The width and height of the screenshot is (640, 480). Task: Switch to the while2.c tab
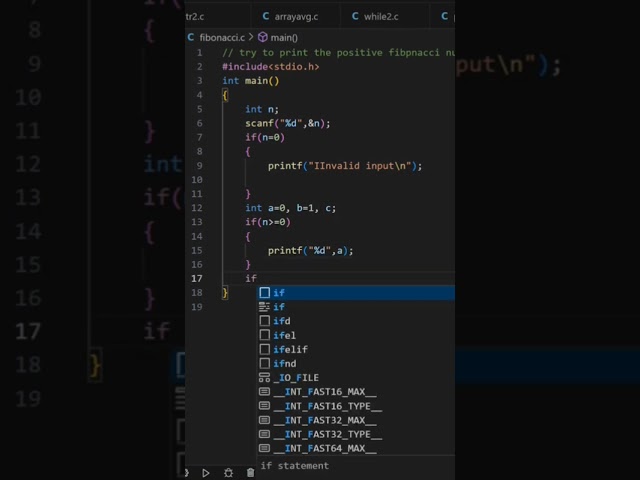click(380, 17)
